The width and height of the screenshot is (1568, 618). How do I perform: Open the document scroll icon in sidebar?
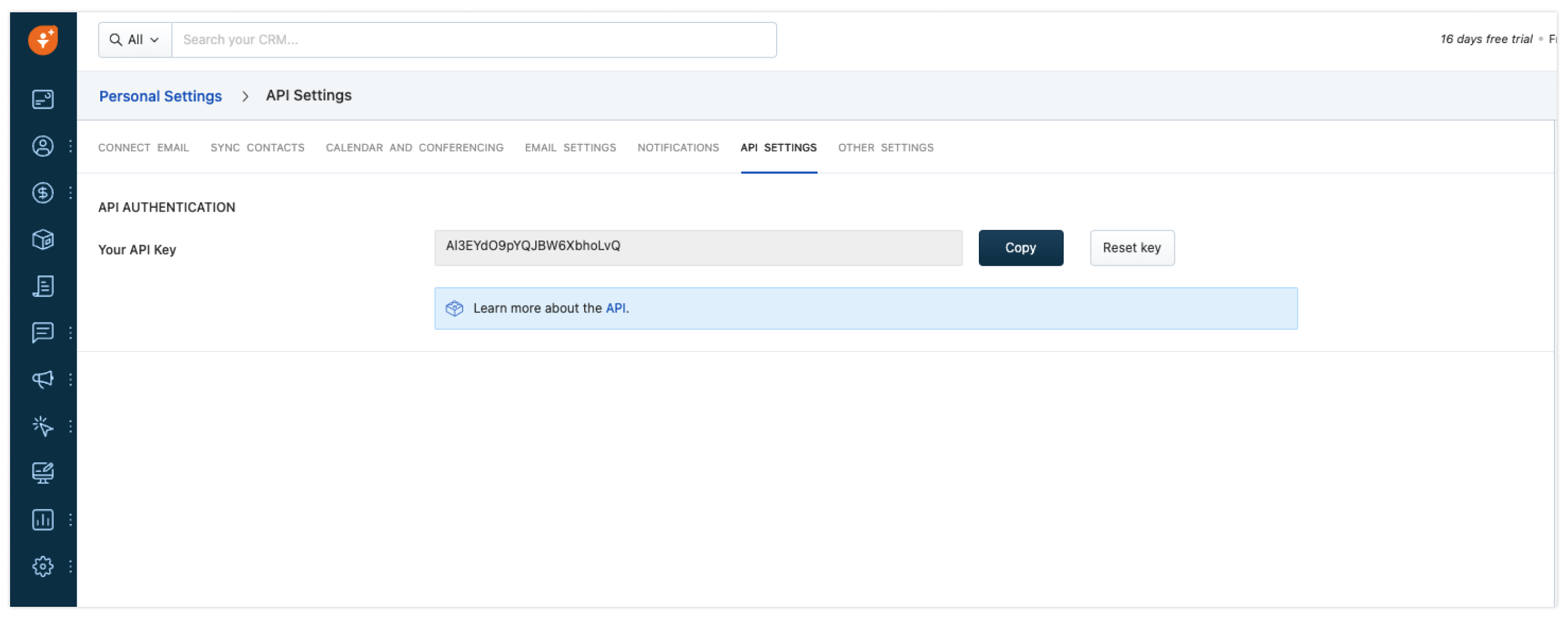point(43,286)
